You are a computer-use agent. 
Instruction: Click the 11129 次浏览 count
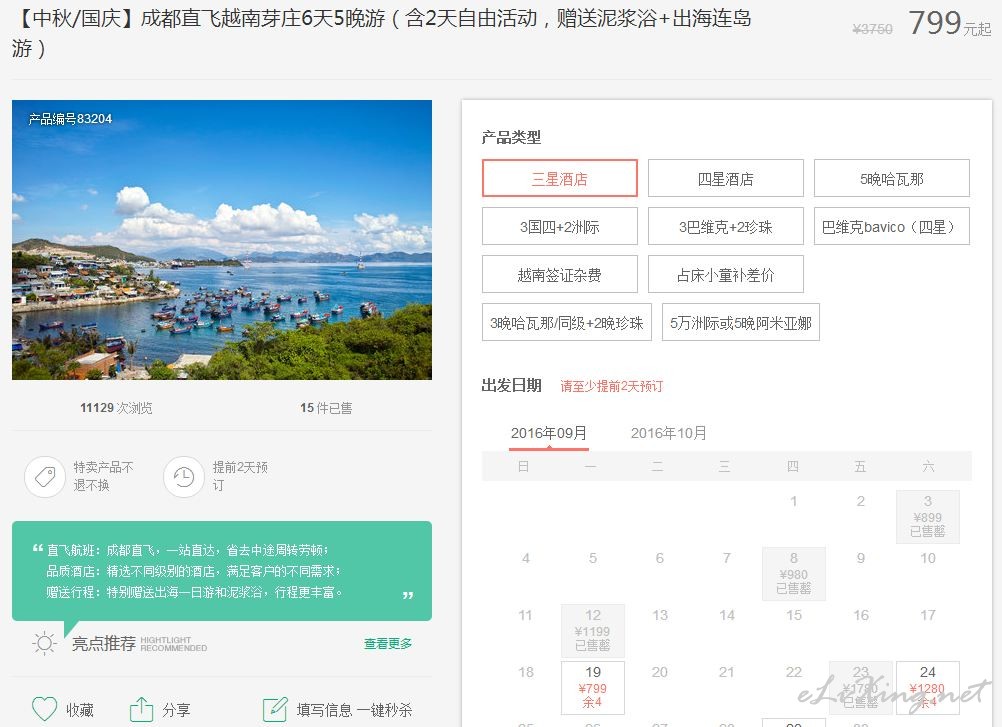116,408
